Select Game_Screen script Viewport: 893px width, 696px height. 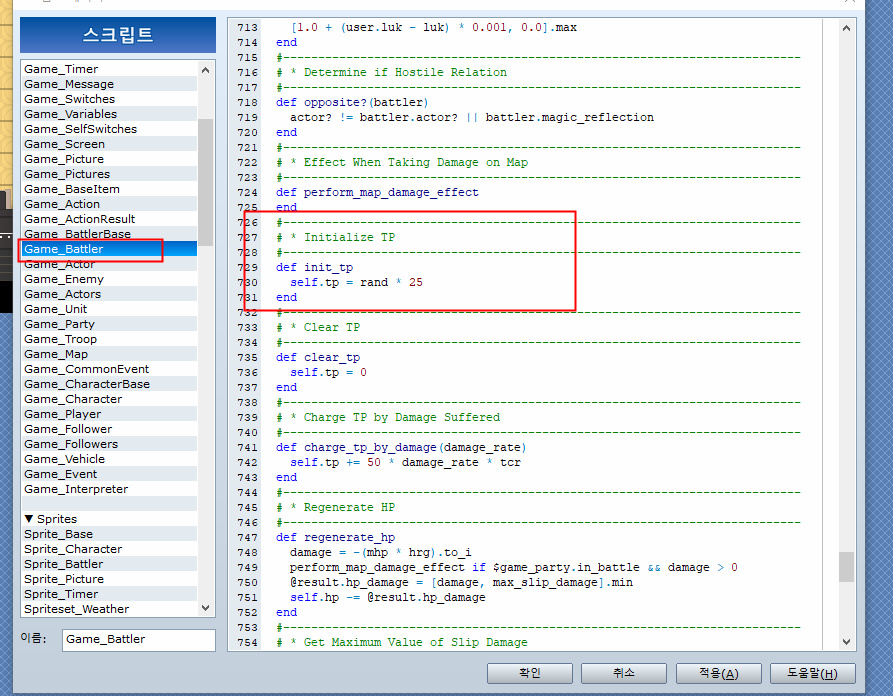(109, 144)
